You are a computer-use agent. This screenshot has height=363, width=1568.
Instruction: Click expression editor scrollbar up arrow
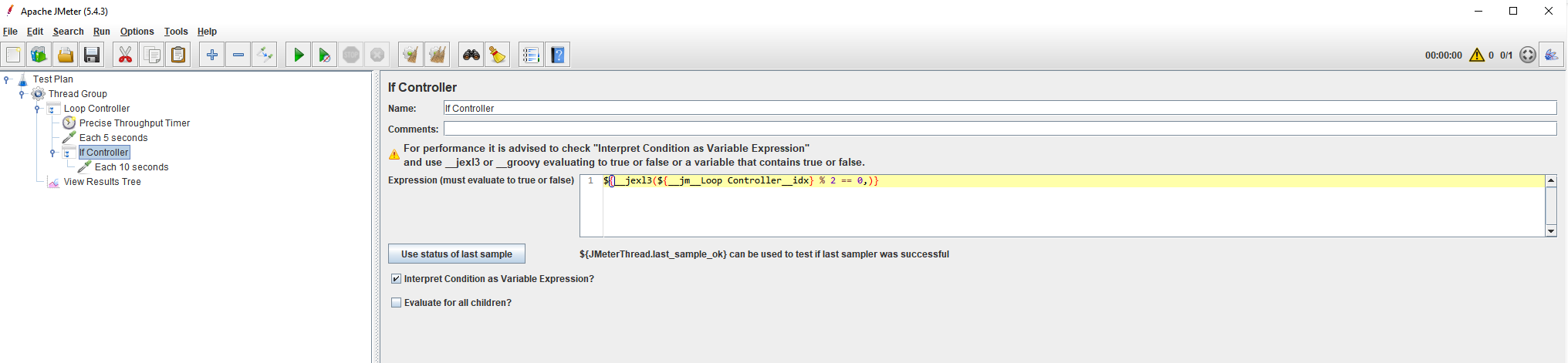click(1551, 180)
